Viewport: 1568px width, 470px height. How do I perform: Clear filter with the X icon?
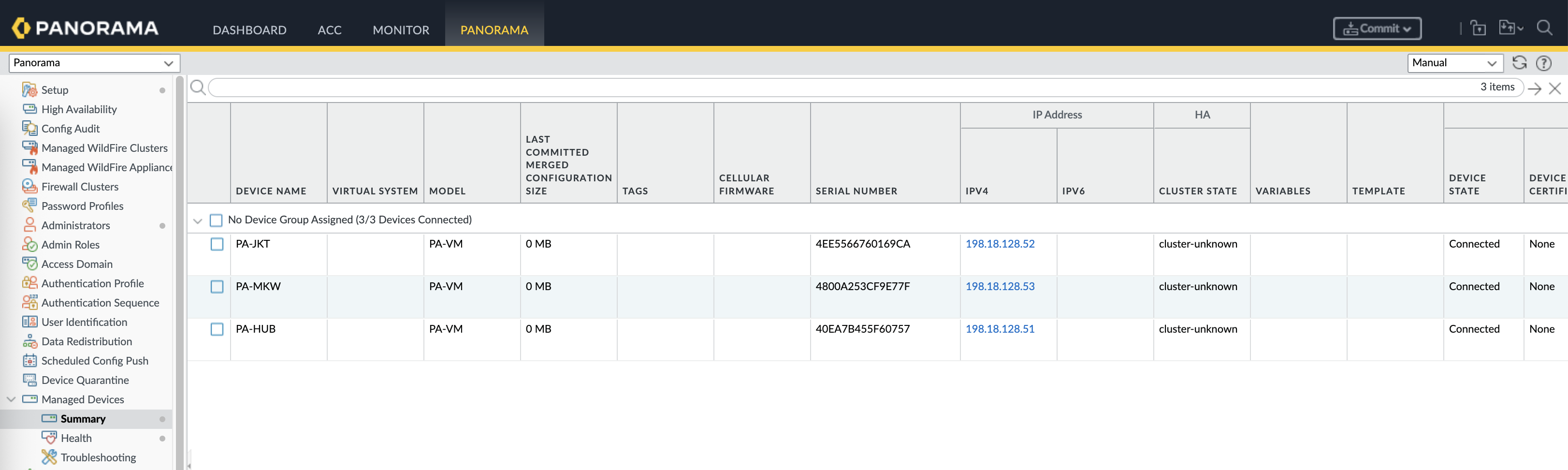[x=1554, y=88]
